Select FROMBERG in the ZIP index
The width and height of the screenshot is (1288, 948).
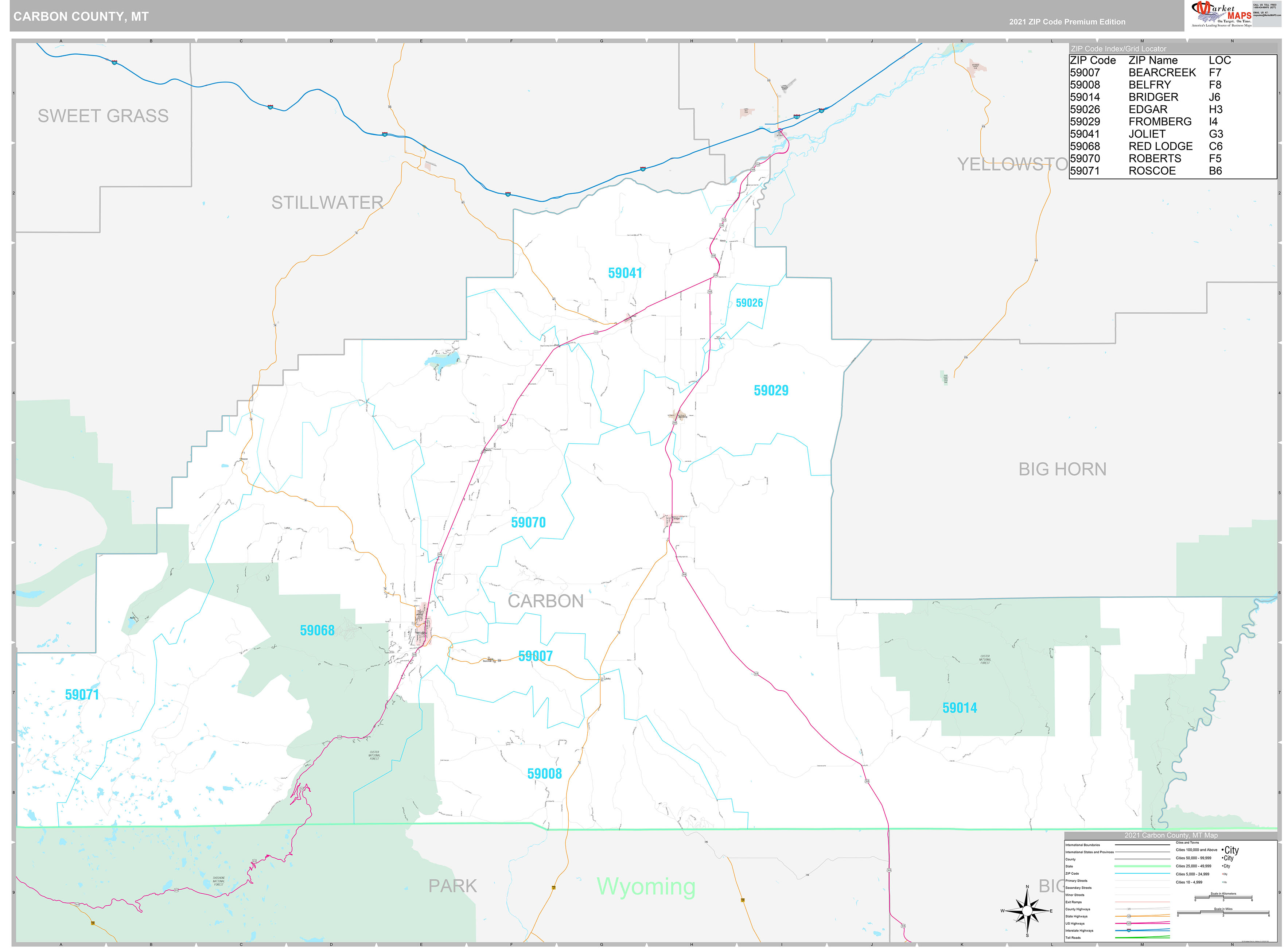click(x=1159, y=122)
